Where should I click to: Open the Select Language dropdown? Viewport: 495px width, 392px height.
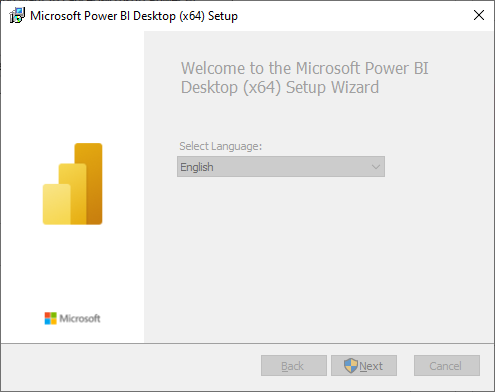[x=281, y=167]
